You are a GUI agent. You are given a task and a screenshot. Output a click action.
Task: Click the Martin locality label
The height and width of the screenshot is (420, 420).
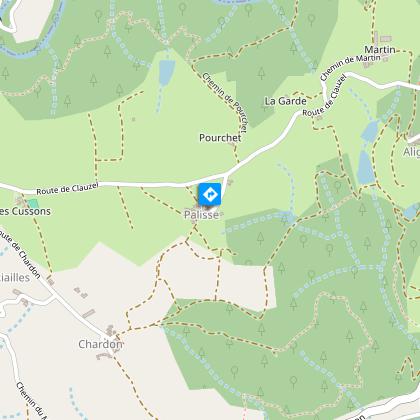coord(380,50)
